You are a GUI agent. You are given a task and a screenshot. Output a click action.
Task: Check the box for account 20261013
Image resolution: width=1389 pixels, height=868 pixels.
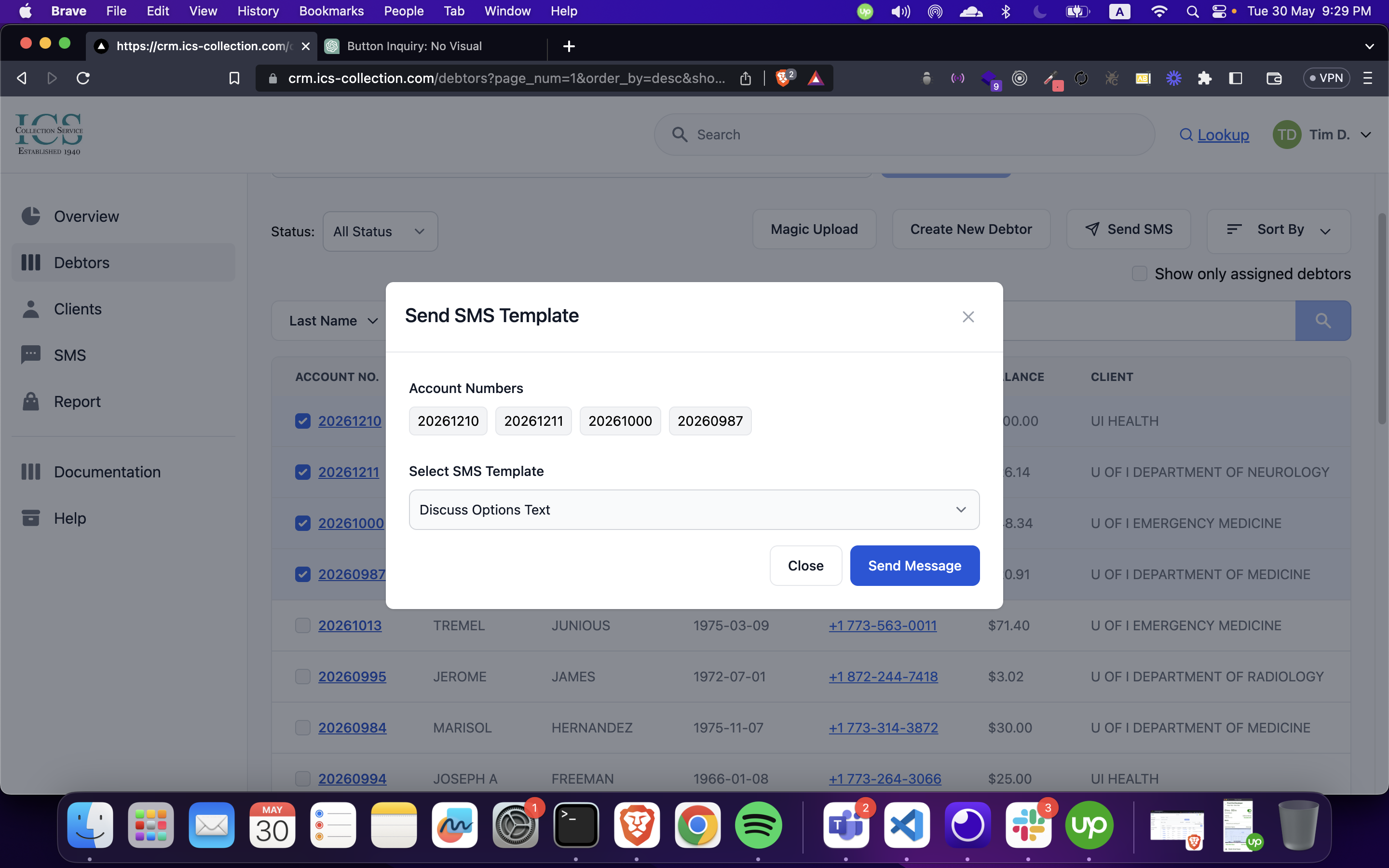pos(302,625)
